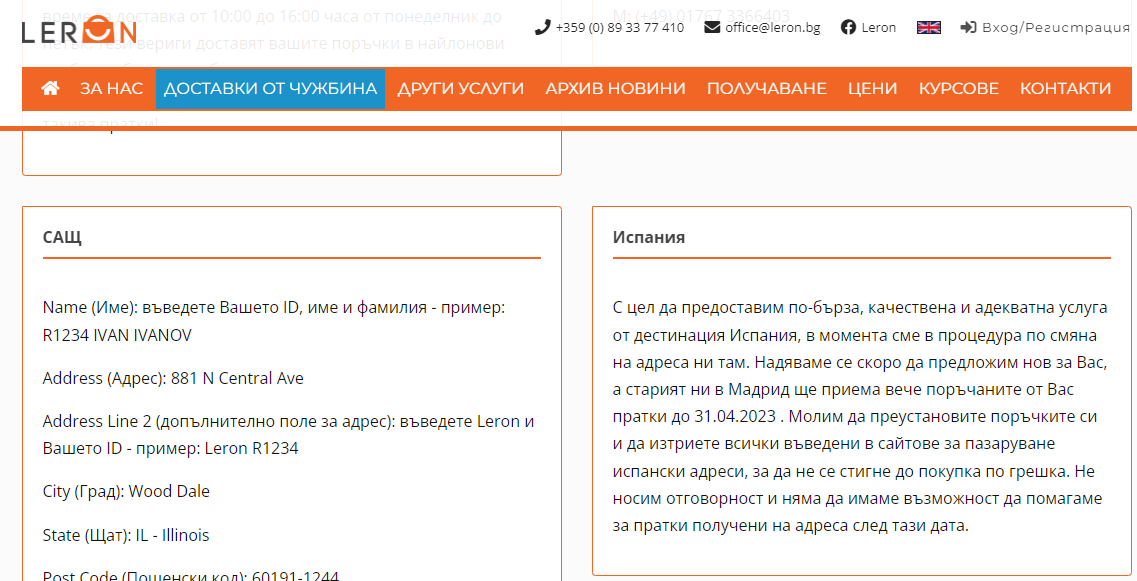
Task: Click the Leron logo
Action: tap(79, 30)
